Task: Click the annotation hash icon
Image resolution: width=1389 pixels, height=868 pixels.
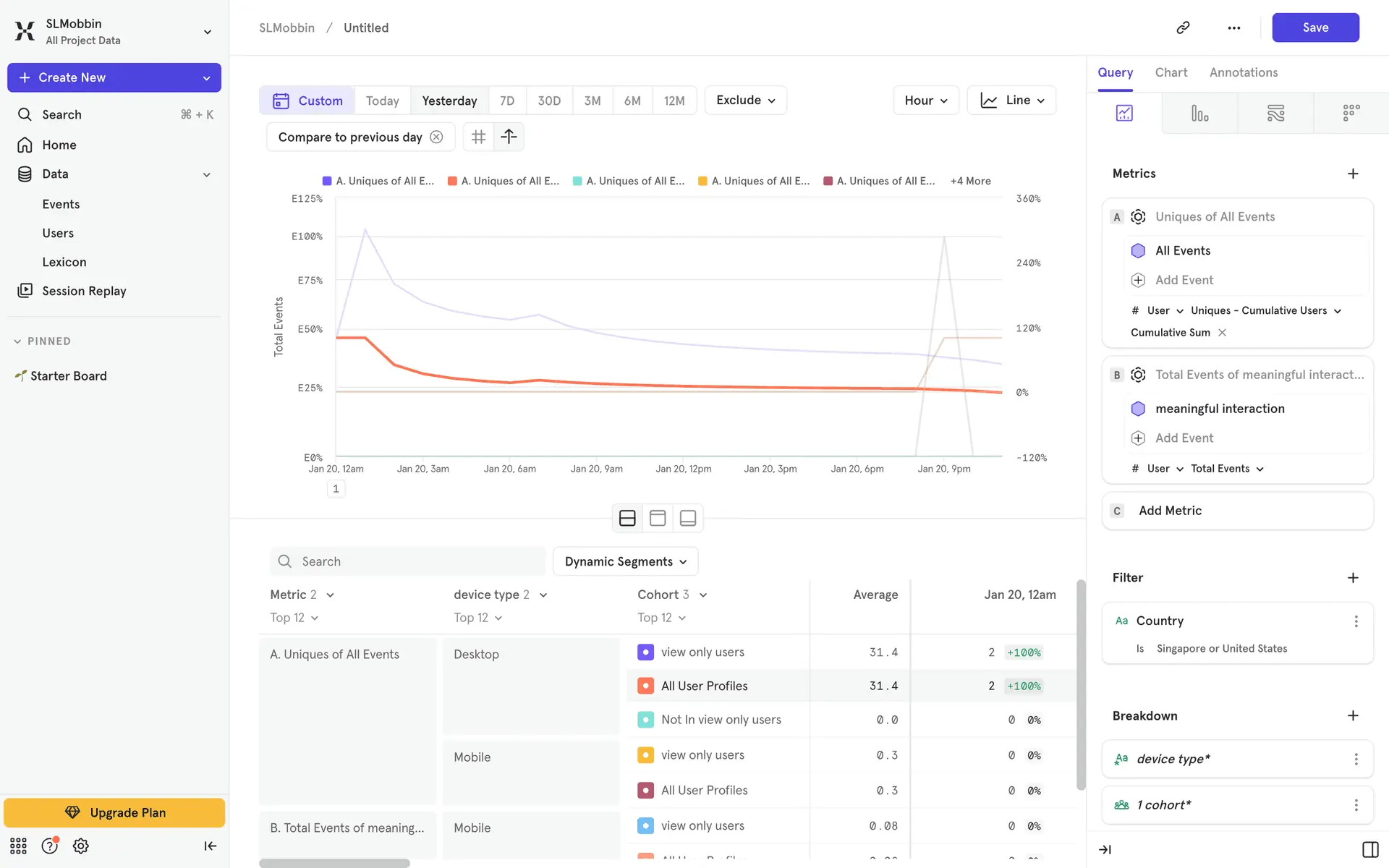Action: tap(478, 137)
